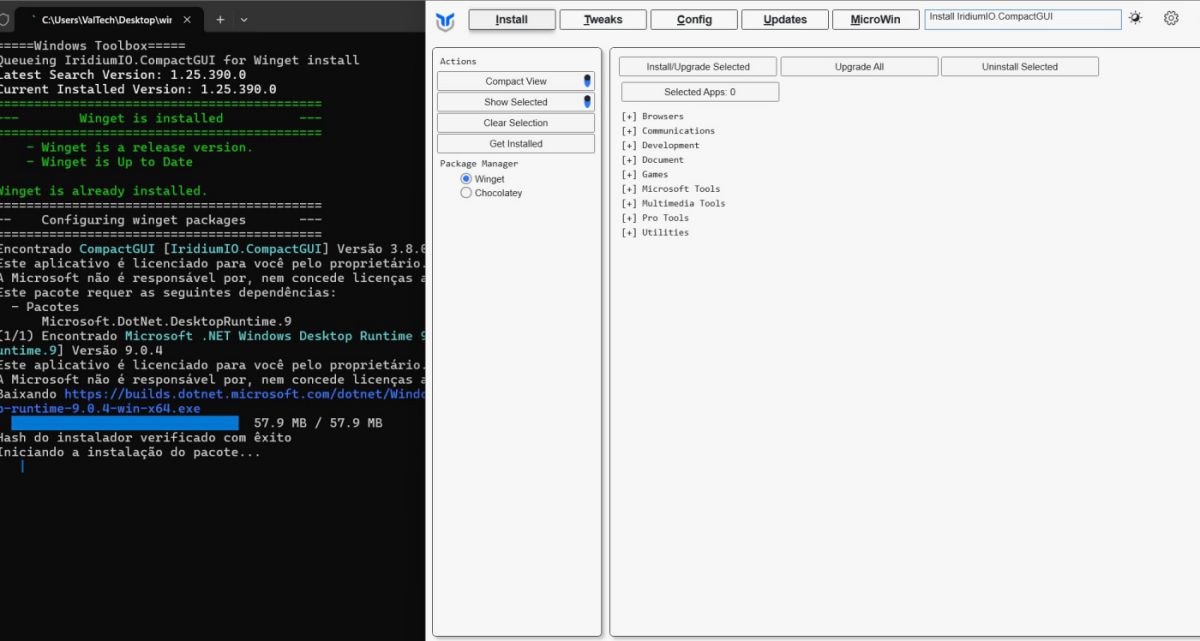Image resolution: width=1200 pixels, height=641 pixels.
Task: Click 'Current Installed Version: 1.25.390.0' line
Action: coord(138,89)
